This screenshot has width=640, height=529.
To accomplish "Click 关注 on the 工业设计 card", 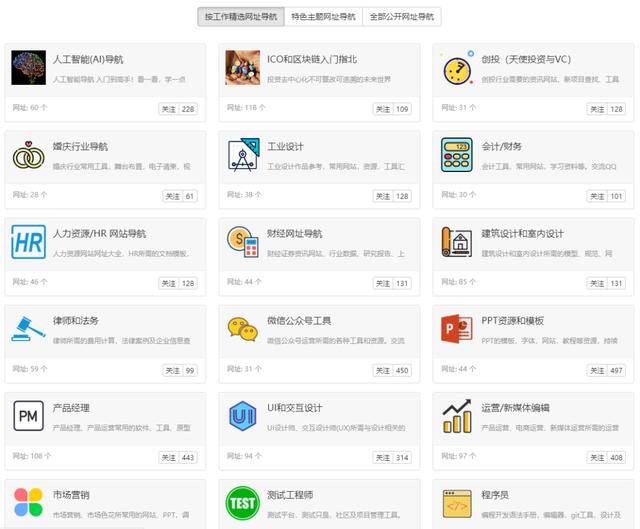I will 392,196.
